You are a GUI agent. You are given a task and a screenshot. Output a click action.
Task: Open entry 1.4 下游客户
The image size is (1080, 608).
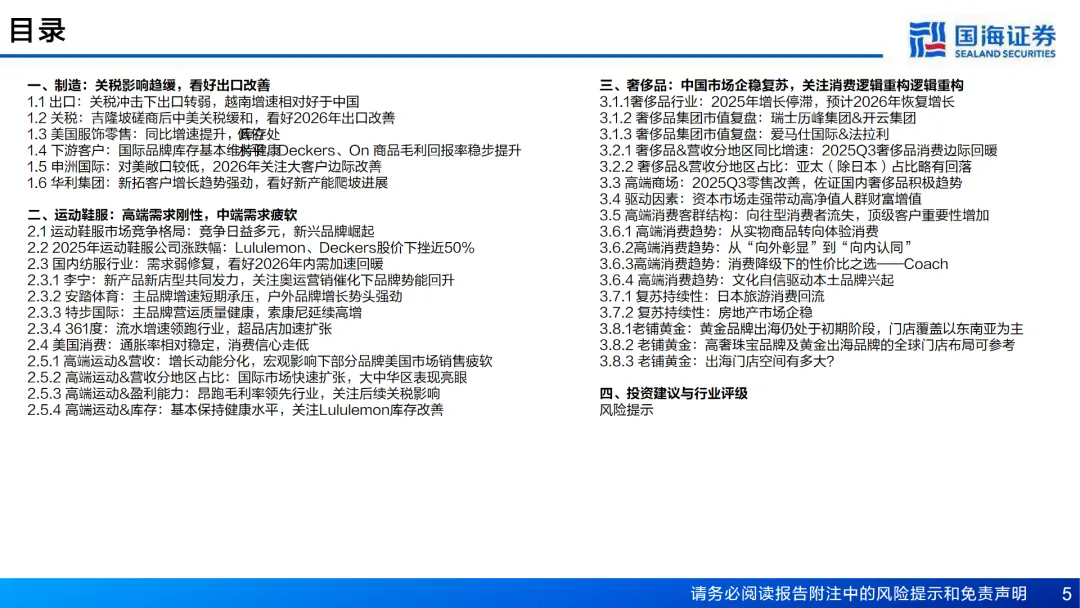[274, 150]
